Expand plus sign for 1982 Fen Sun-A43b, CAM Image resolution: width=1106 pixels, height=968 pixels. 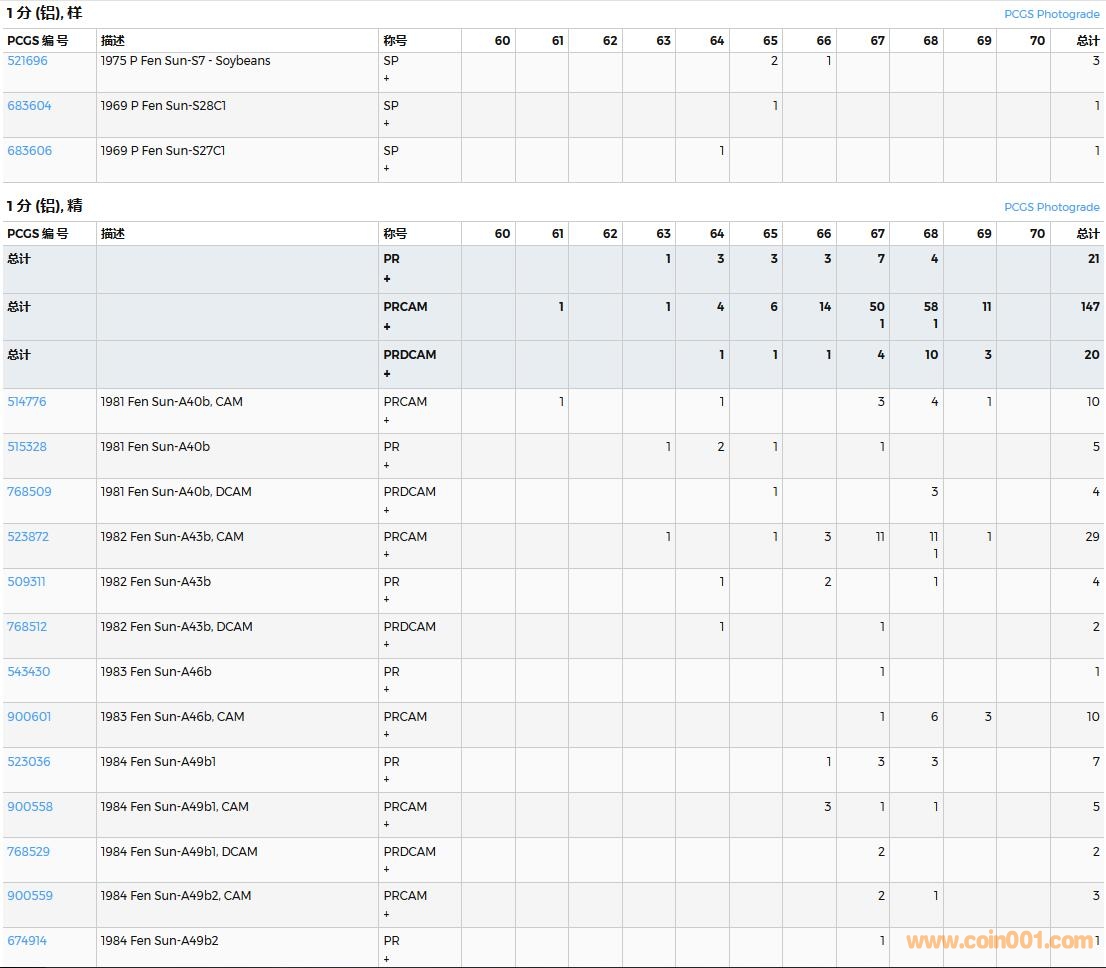387,554
